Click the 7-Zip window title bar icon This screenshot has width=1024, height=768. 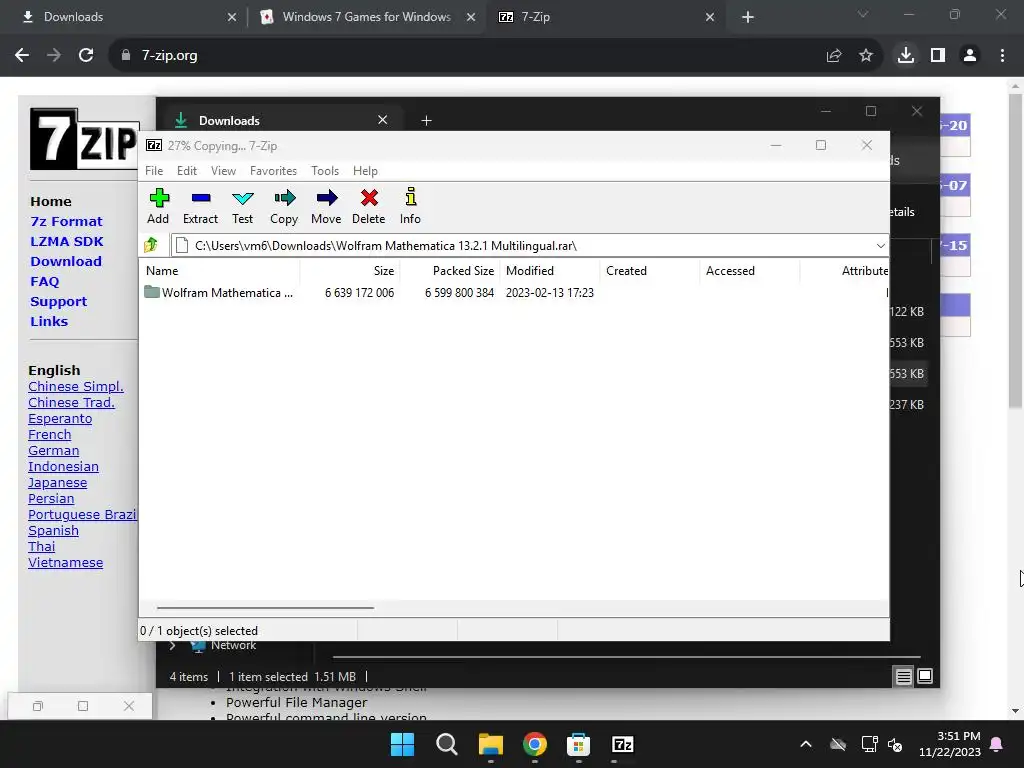154,146
